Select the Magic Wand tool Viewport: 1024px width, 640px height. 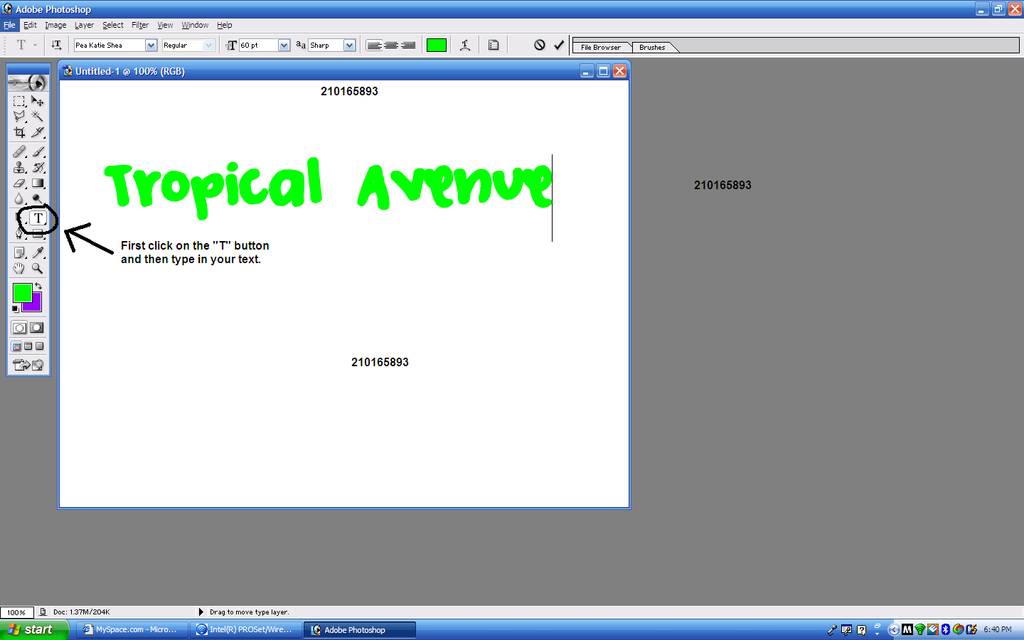(x=37, y=116)
